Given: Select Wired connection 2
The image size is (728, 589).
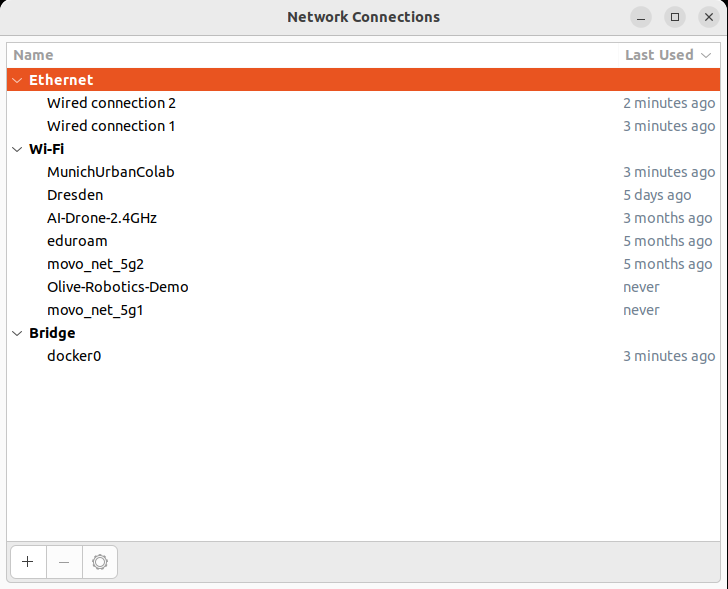Looking at the screenshot, I should point(111,103).
